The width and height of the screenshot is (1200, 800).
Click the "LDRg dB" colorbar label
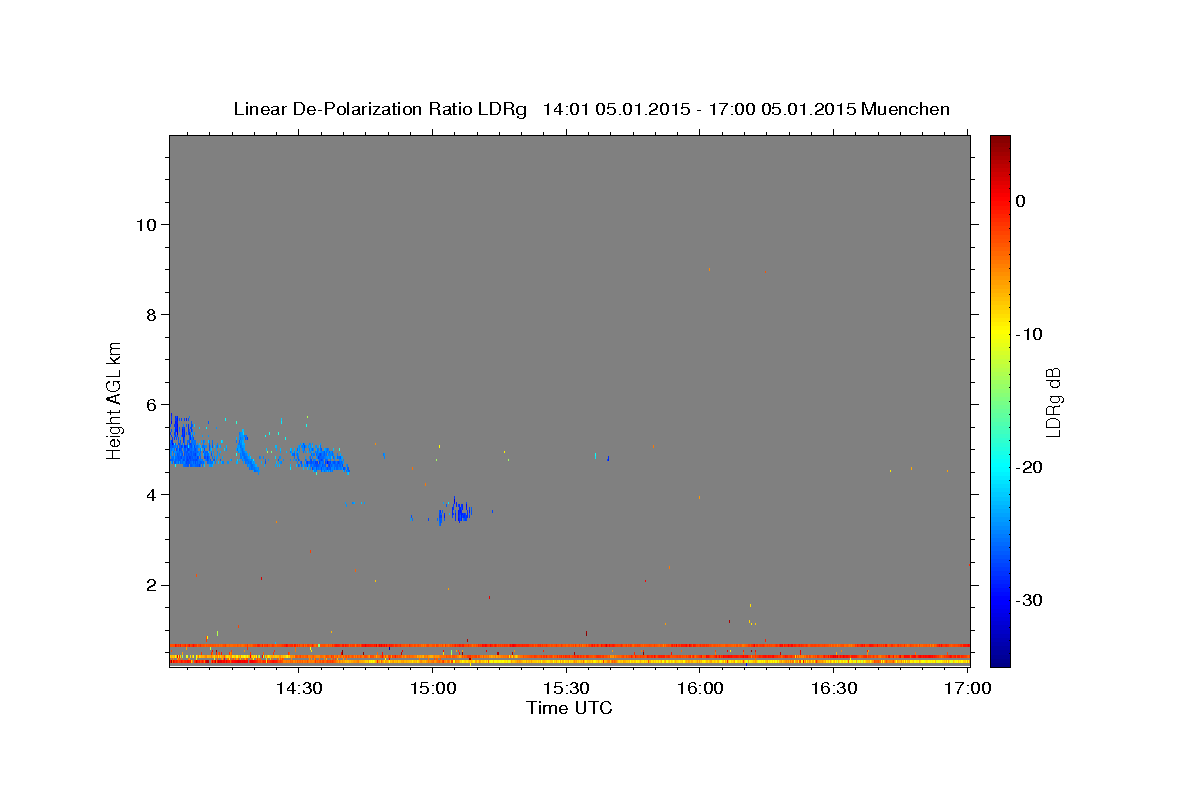click(x=1052, y=401)
